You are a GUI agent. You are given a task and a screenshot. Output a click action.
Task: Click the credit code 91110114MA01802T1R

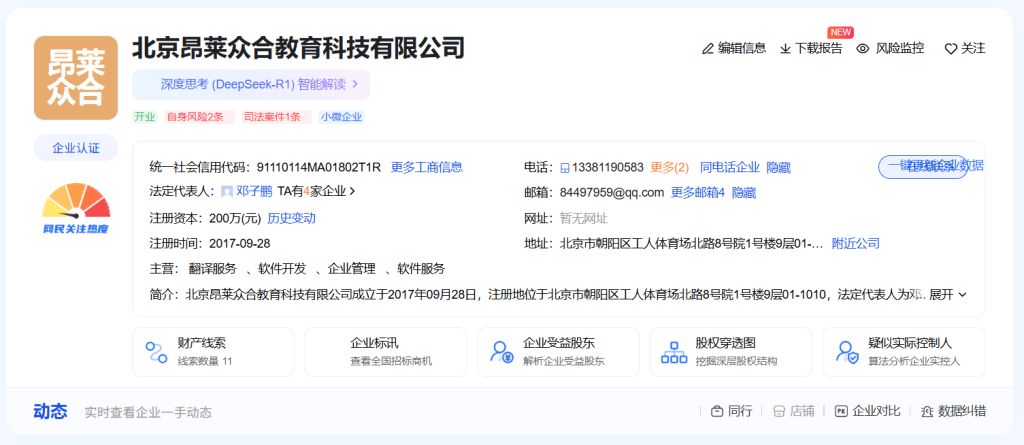click(319, 167)
